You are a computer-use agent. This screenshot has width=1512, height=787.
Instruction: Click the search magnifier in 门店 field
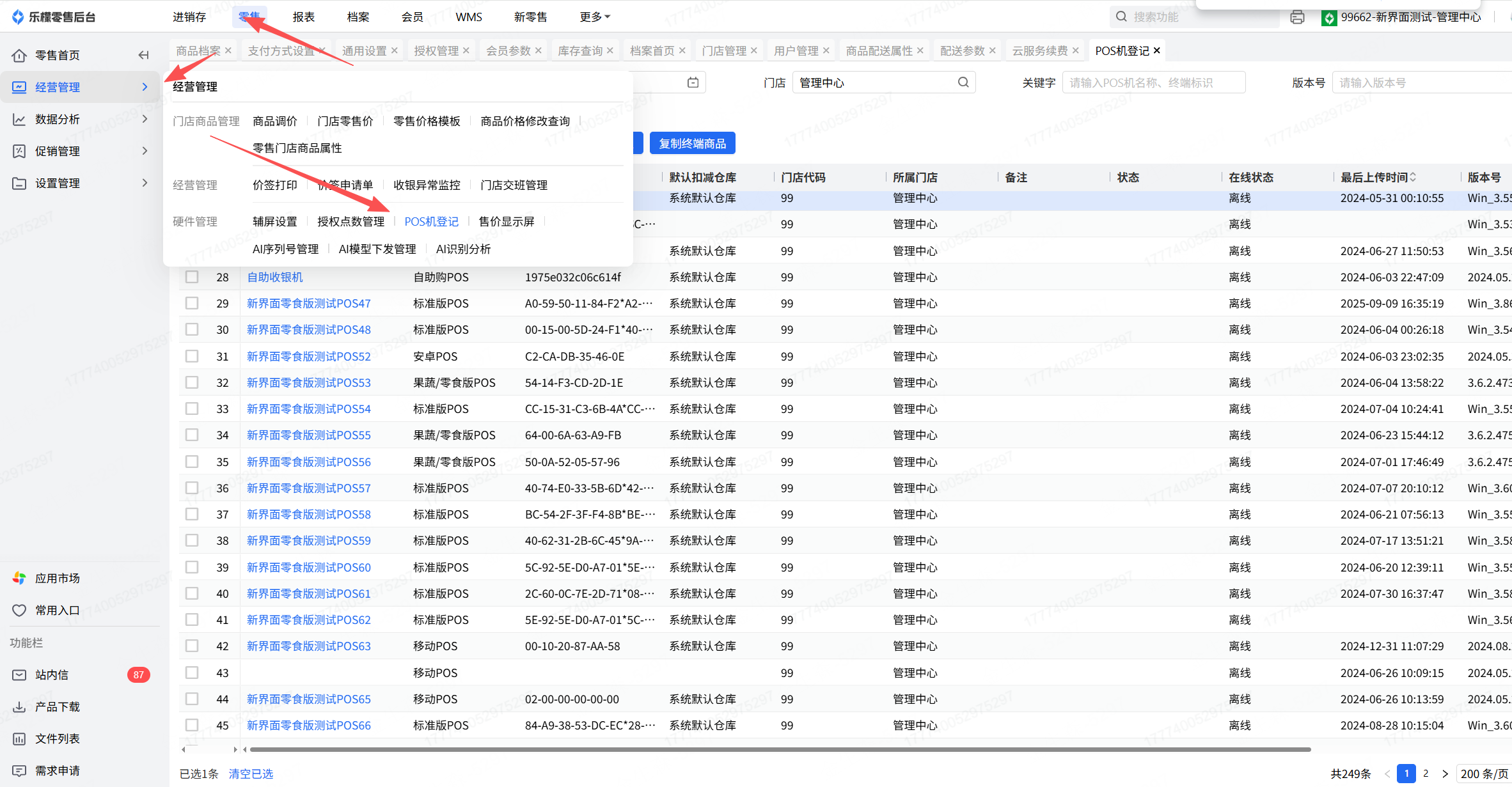[963, 82]
